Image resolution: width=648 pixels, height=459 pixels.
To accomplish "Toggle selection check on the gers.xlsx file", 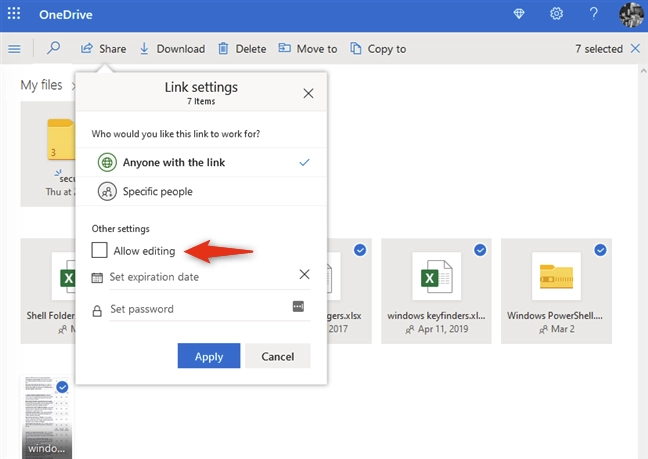I will pyautogui.click(x=360, y=250).
